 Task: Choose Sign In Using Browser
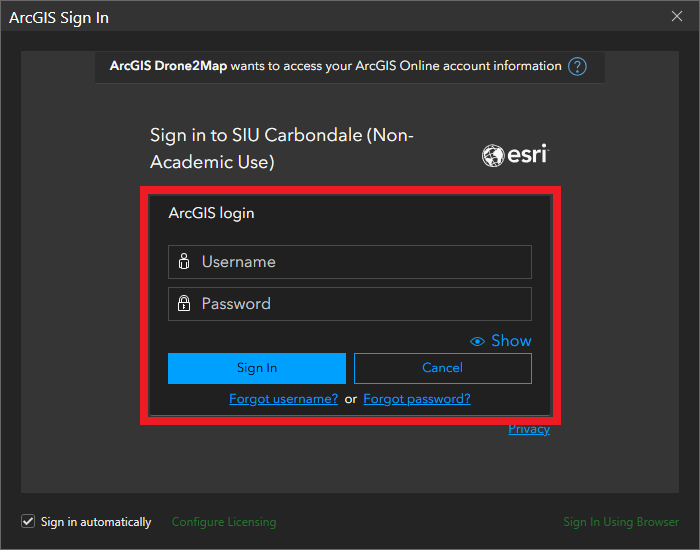(x=620, y=522)
